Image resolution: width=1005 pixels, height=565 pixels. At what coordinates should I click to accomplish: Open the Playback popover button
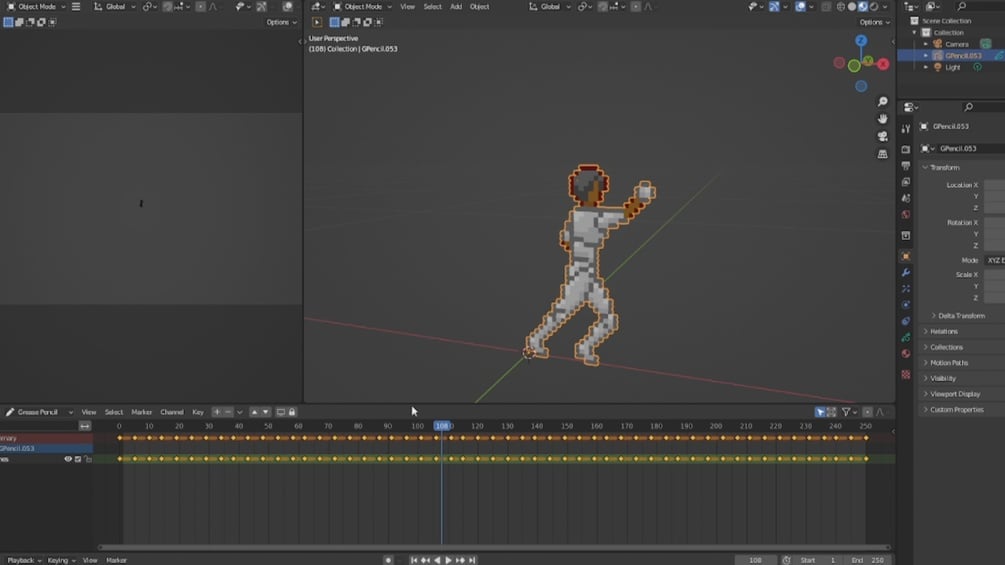[24, 560]
